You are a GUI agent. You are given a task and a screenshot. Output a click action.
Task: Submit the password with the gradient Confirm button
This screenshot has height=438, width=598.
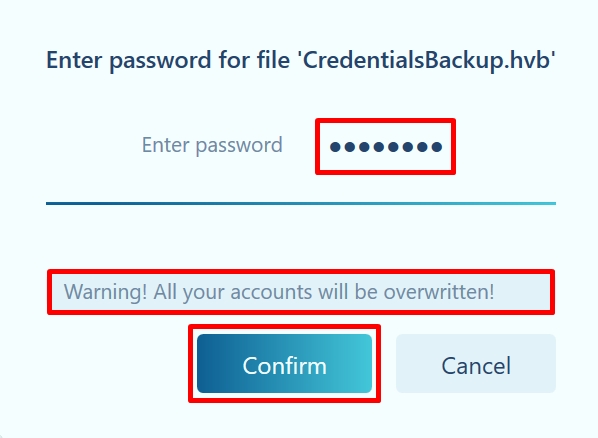tap(284, 364)
